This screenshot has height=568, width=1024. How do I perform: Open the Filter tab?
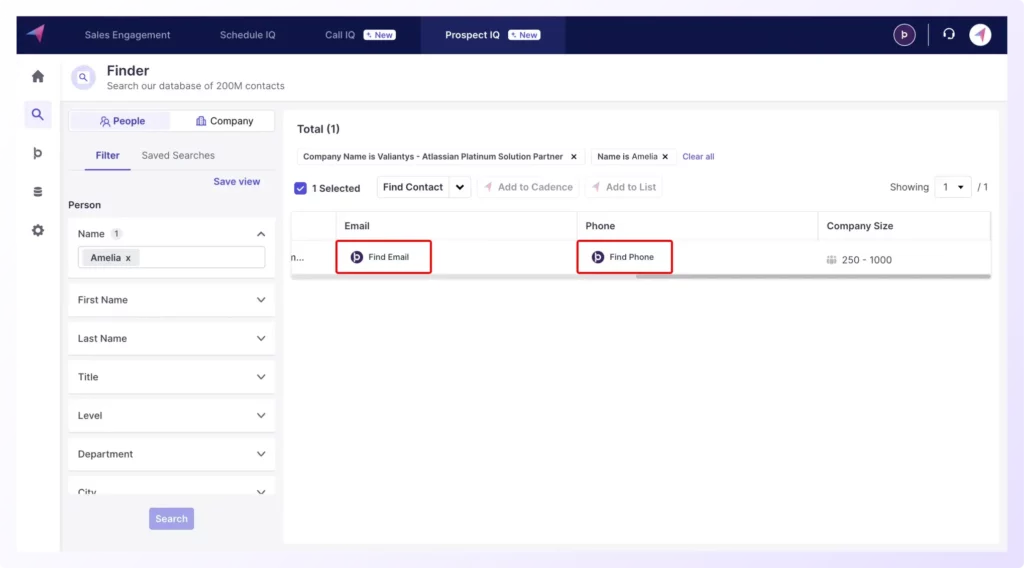[x=107, y=155]
